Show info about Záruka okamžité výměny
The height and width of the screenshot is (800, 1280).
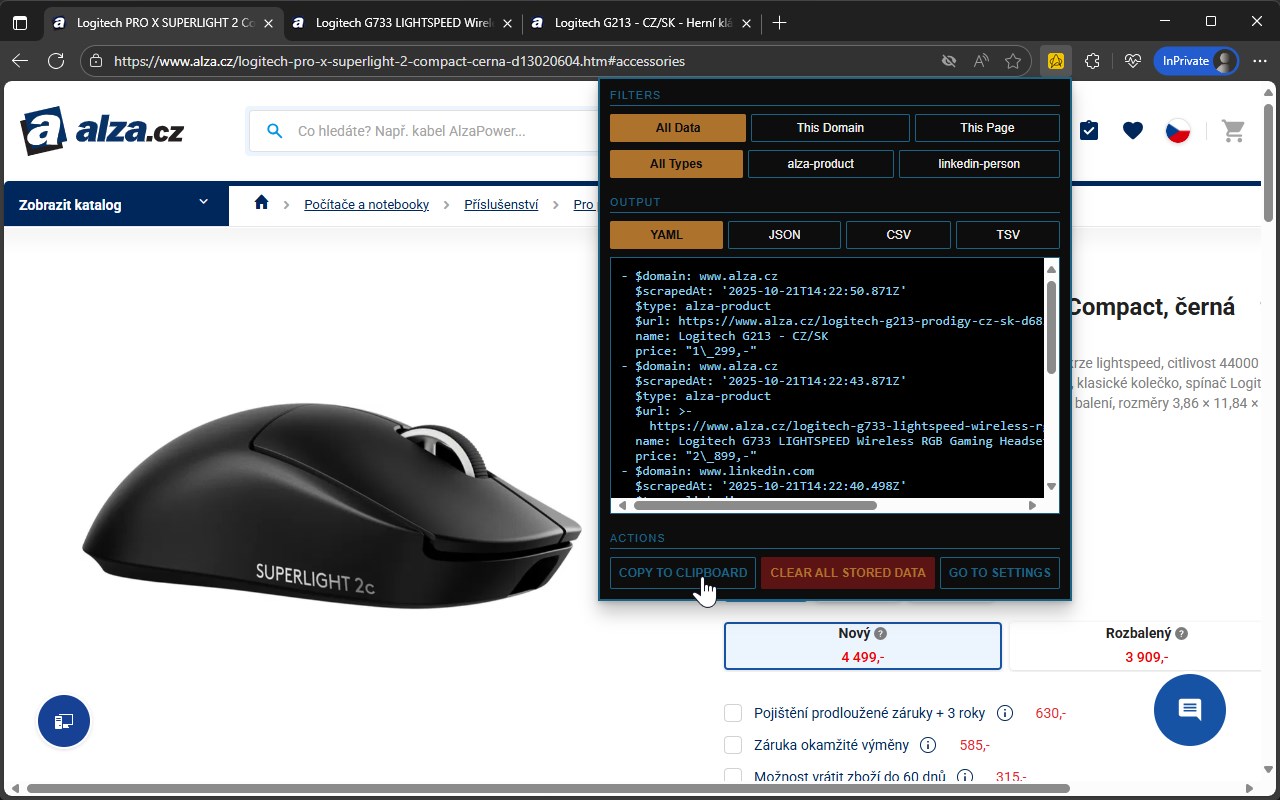(927, 745)
